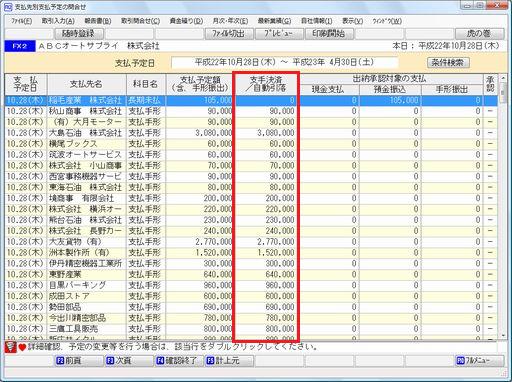Screen dimensions: 512x382
Task: Select the 筑波オートサービス row
Action: pos(251,155)
